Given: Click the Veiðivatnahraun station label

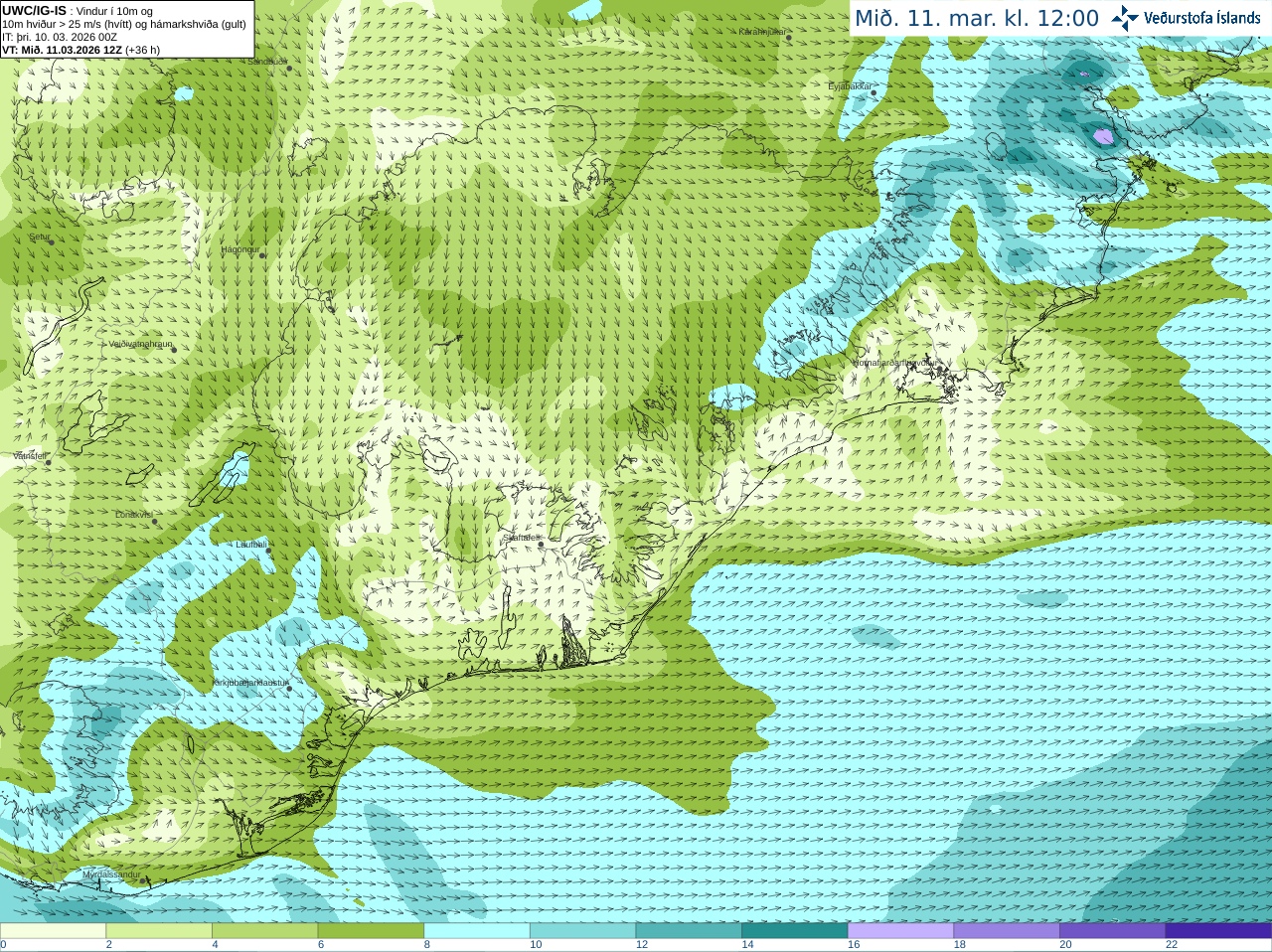Looking at the screenshot, I should click(x=140, y=344).
